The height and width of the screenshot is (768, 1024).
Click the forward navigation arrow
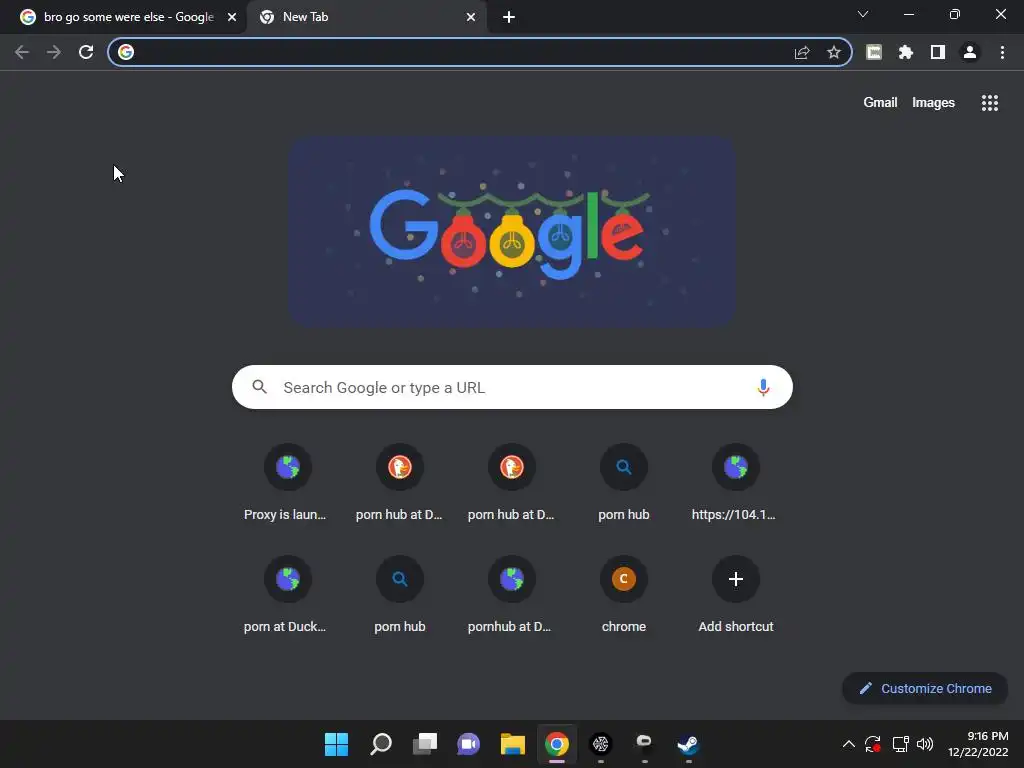[54, 52]
